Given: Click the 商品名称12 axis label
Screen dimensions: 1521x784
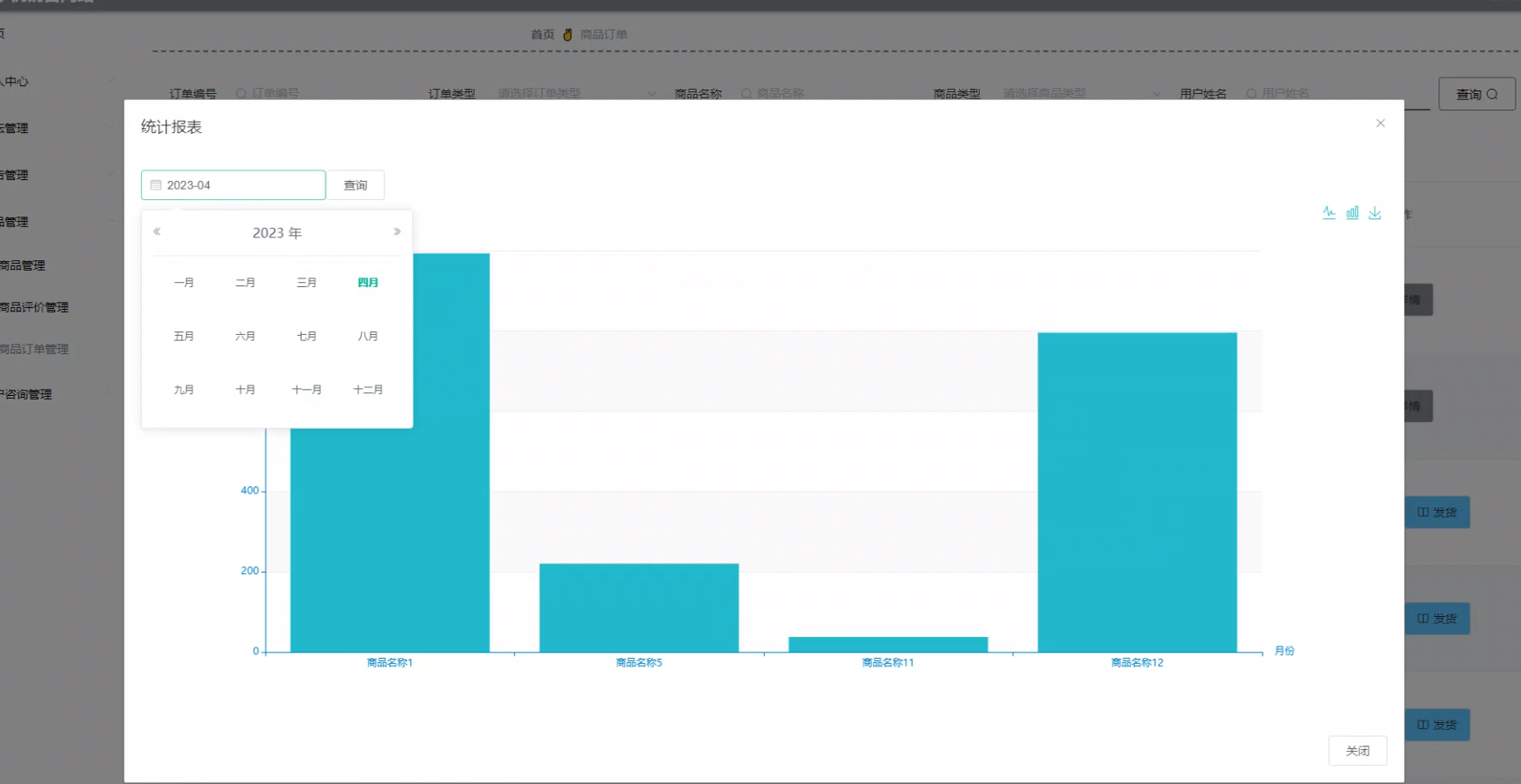Looking at the screenshot, I should [1137, 663].
